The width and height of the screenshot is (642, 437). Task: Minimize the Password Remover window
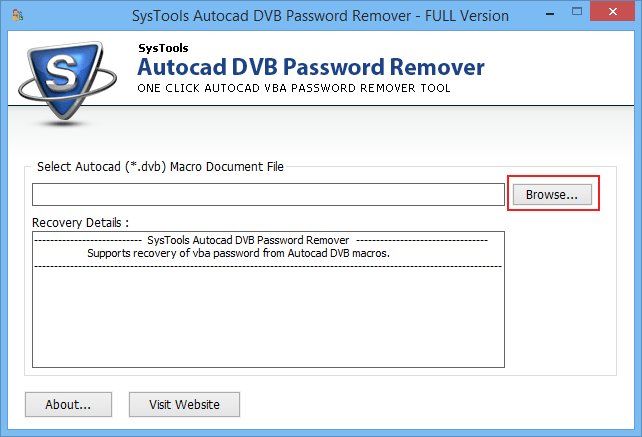548,15
